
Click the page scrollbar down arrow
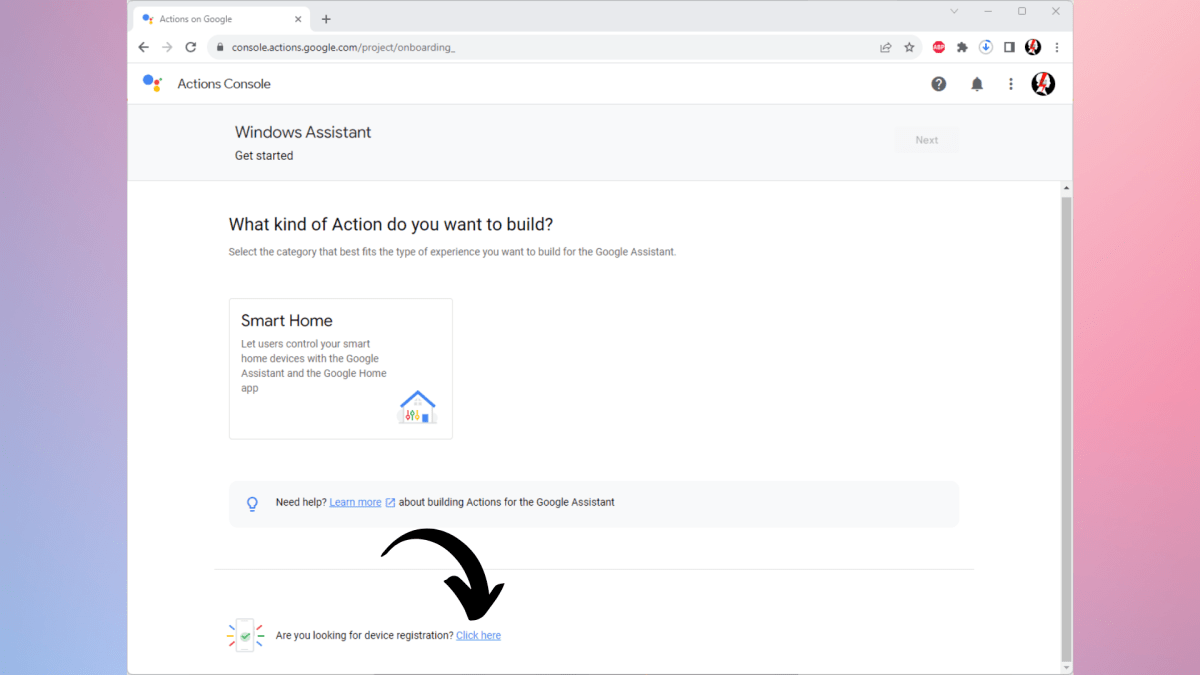pos(1066,667)
